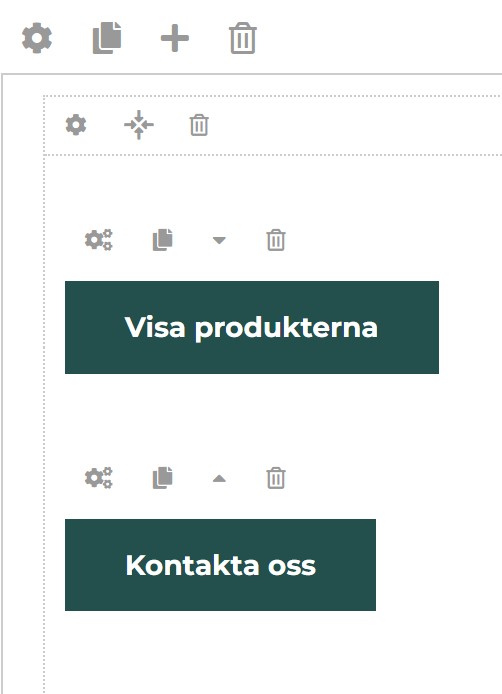Click the Visa produkterna button
Image resolution: width=502 pixels, height=694 pixels.
pos(252,328)
